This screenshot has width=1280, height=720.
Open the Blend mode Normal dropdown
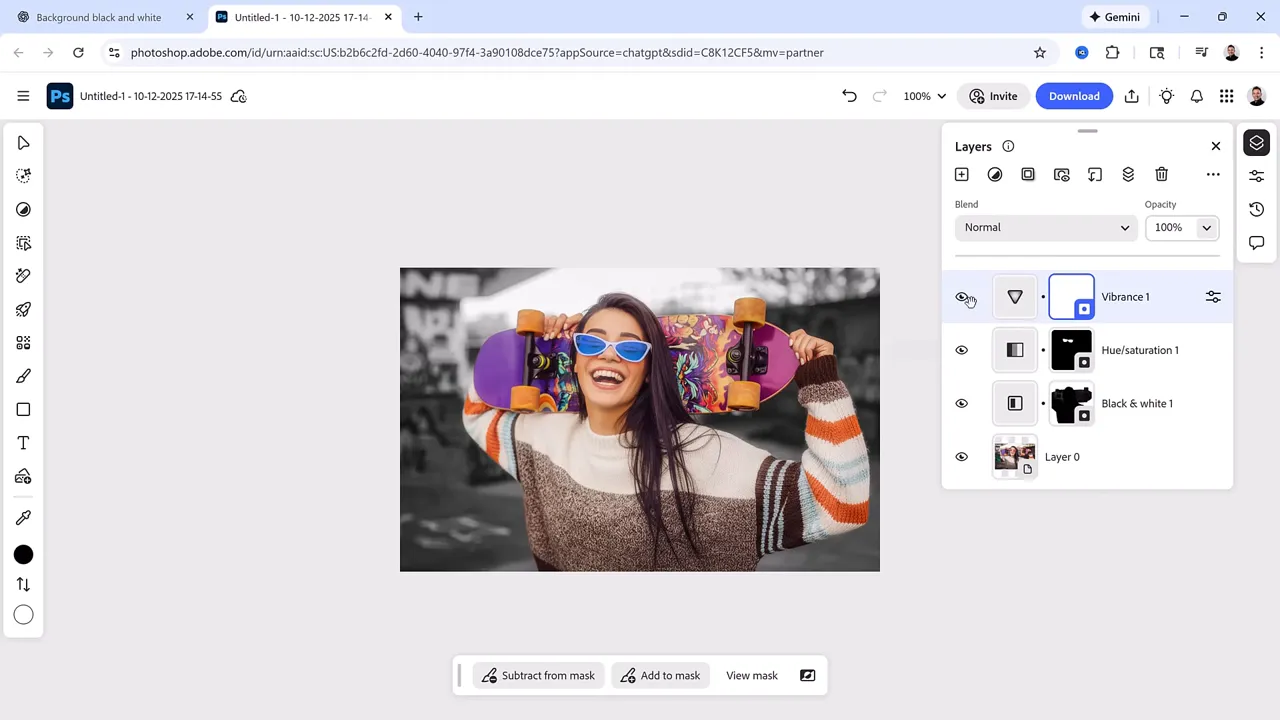tap(1045, 228)
